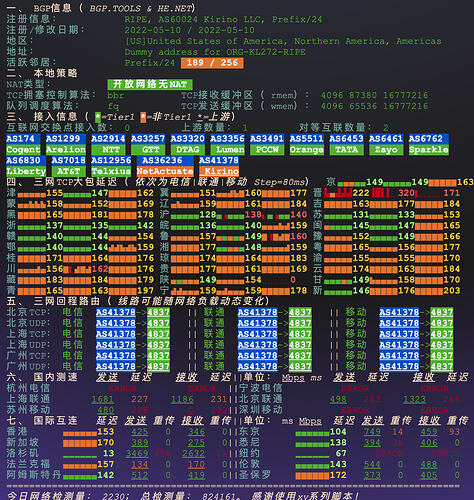Click the 杭州电信 speed test label
474x500 pixels.
coord(28,388)
